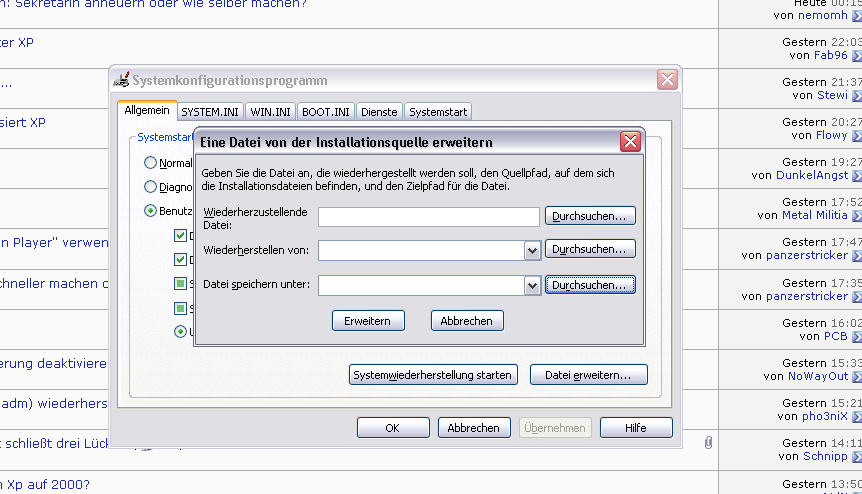Select the Diagnose startup radio button
The image size is (862, 494).
click(150, 187)
